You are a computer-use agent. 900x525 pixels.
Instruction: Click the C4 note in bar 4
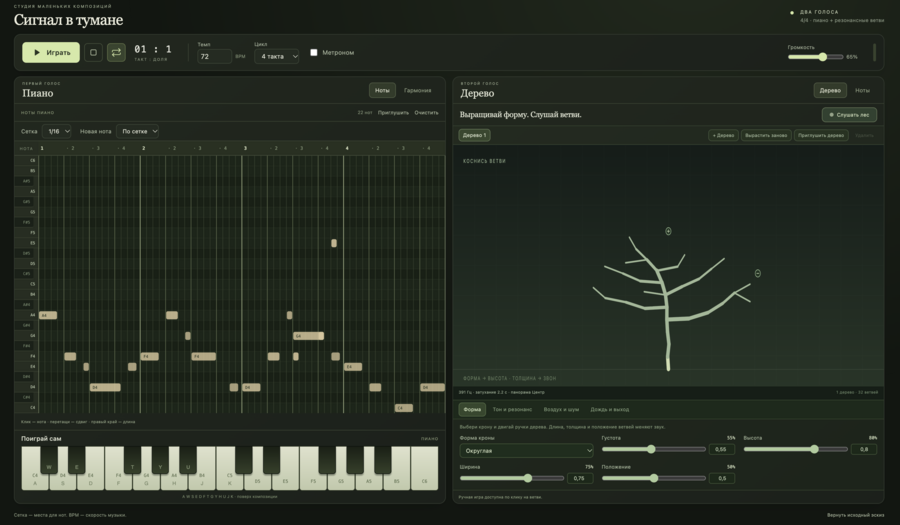click(404, 408)
